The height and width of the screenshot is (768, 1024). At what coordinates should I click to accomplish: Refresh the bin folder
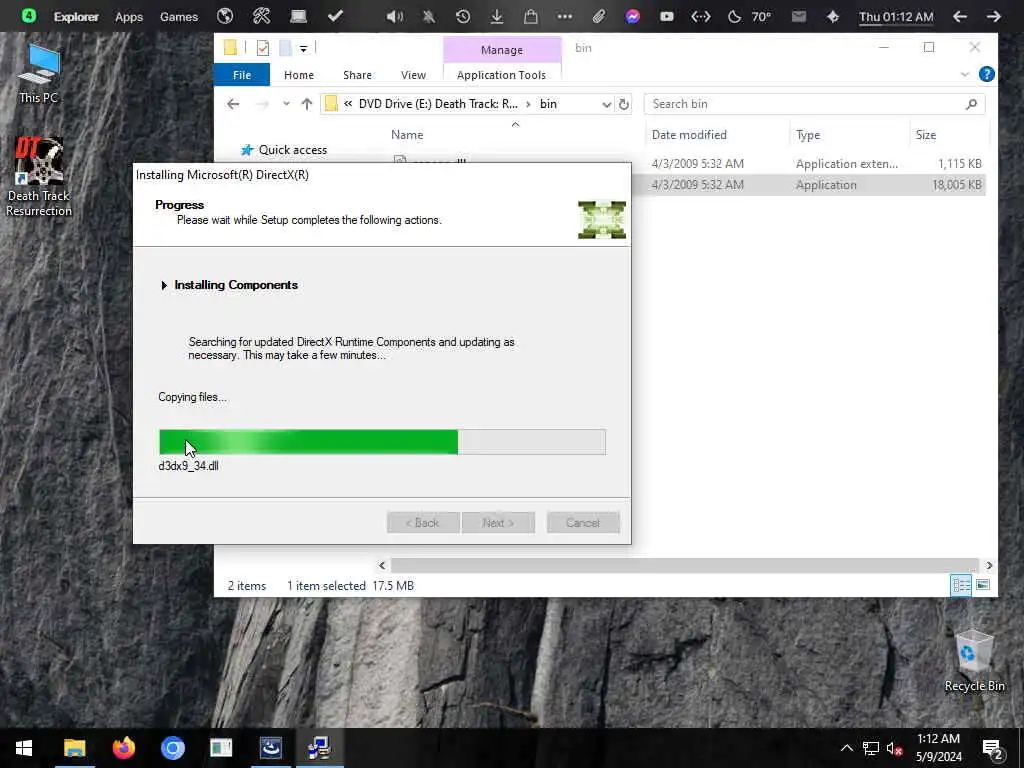(x=624, y=104)
